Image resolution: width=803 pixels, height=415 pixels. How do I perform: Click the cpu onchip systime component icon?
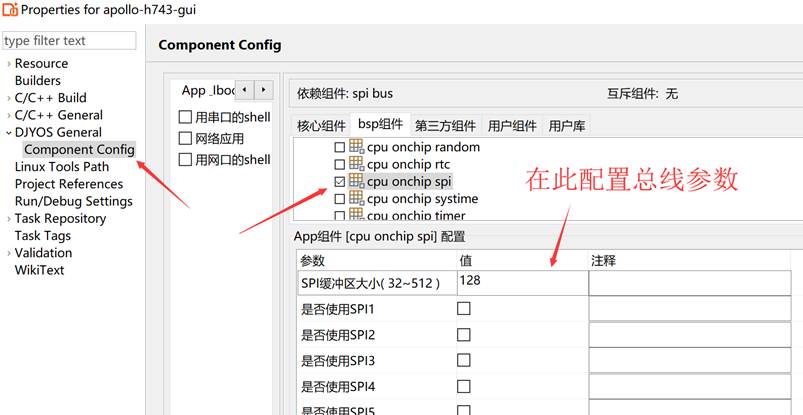click(x=357, y=199)
